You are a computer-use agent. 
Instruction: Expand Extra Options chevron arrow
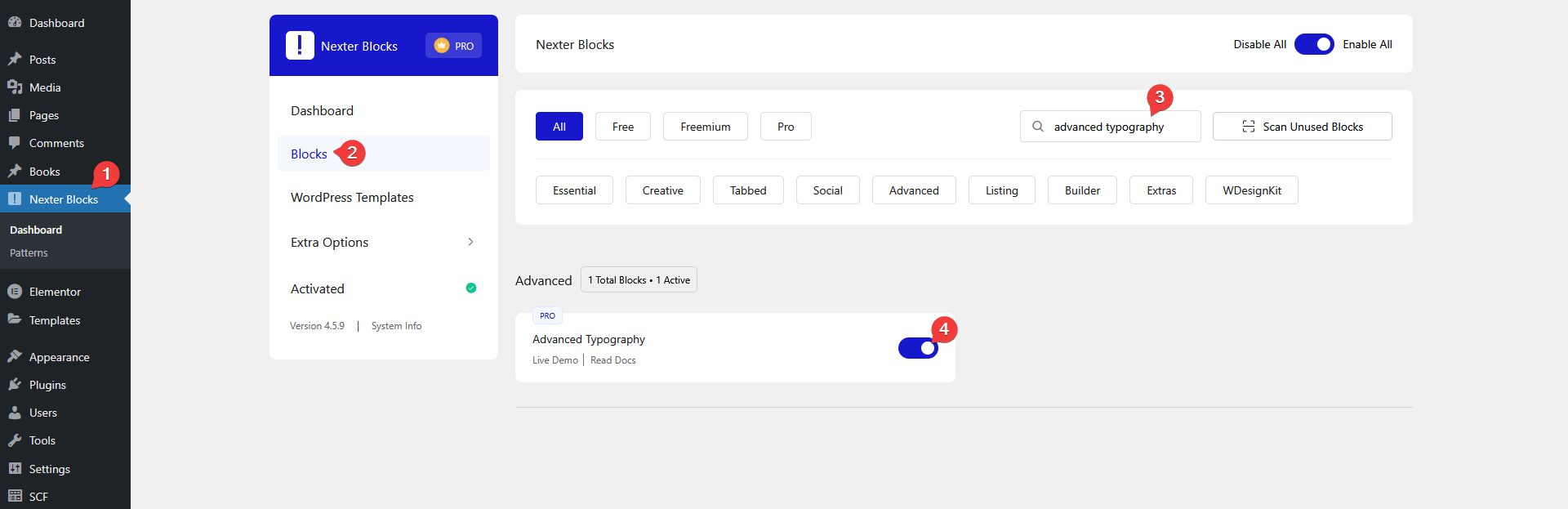470,242
